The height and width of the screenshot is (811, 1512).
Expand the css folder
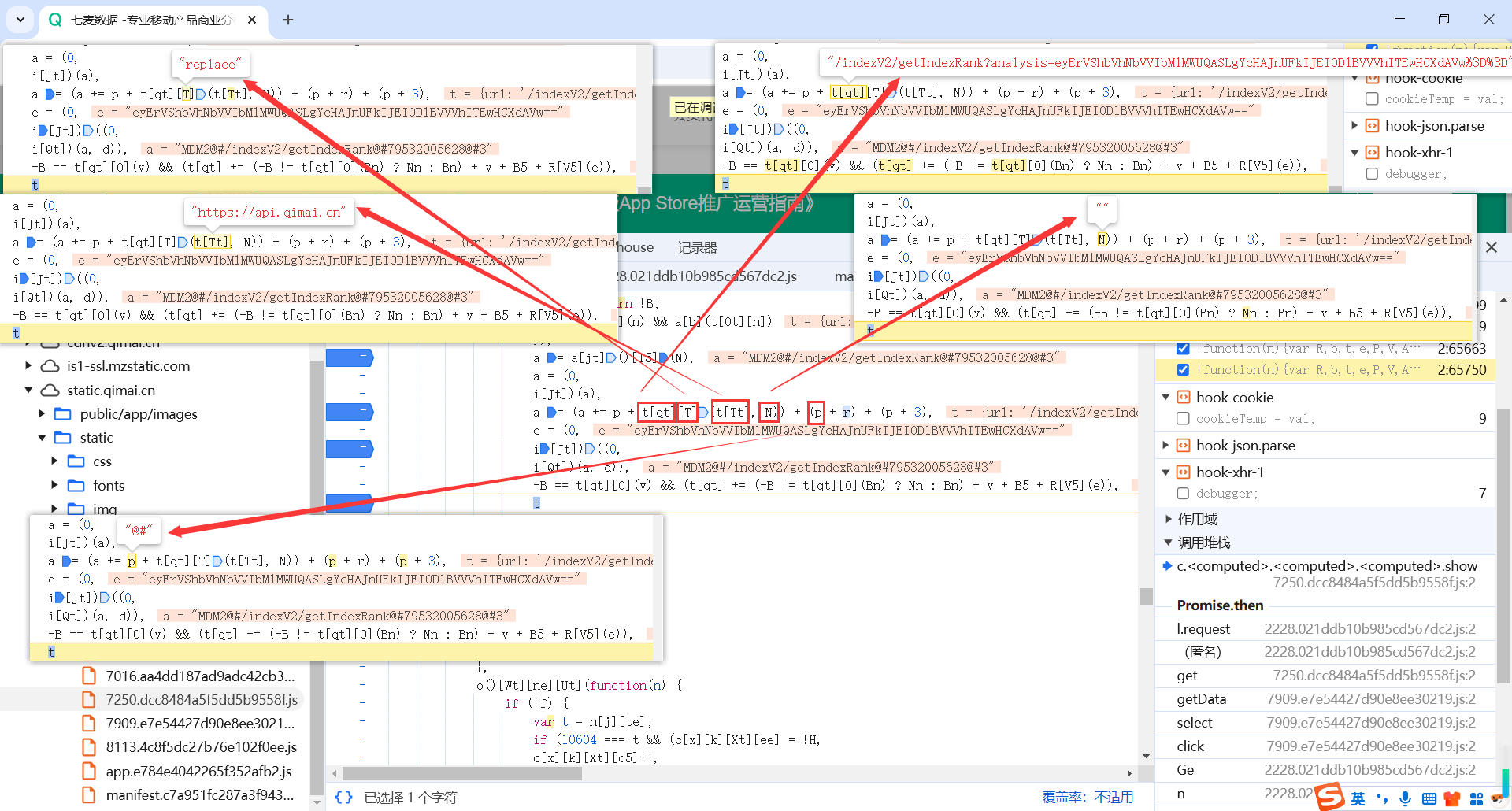coord(54,461)
